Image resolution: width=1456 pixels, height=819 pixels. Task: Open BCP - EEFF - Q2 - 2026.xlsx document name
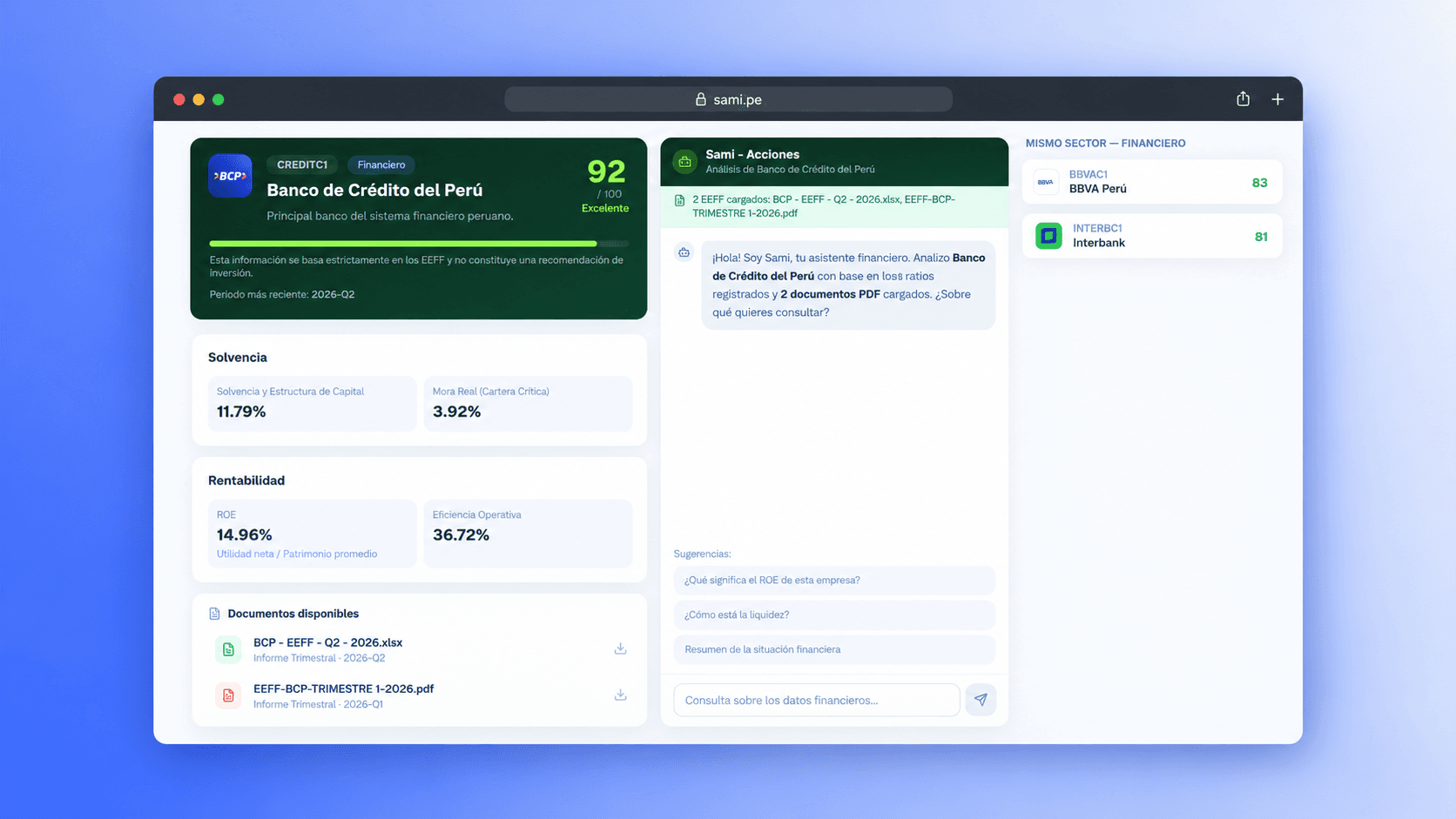point(327,642)
